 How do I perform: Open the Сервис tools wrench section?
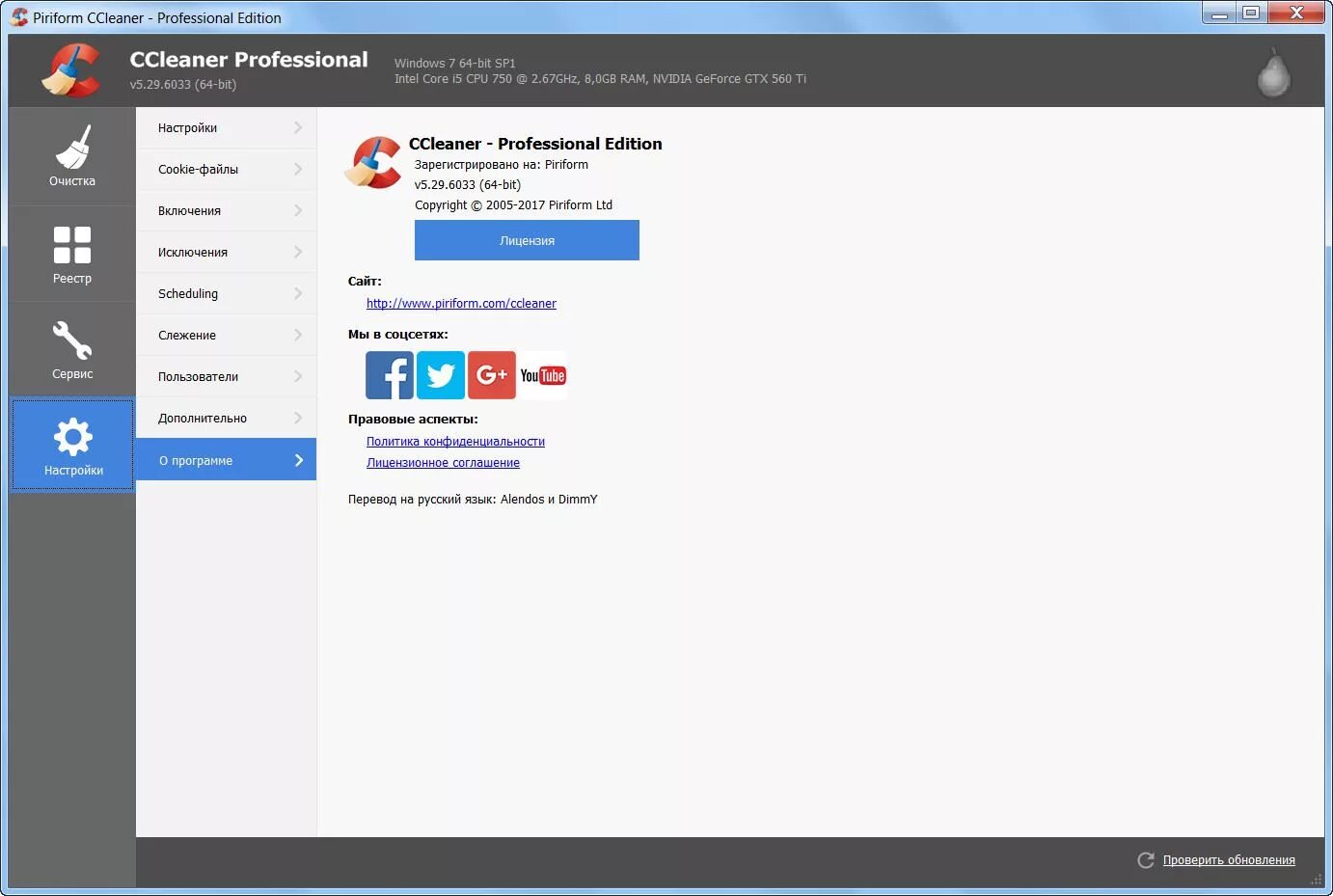click(x=72, y=349)
